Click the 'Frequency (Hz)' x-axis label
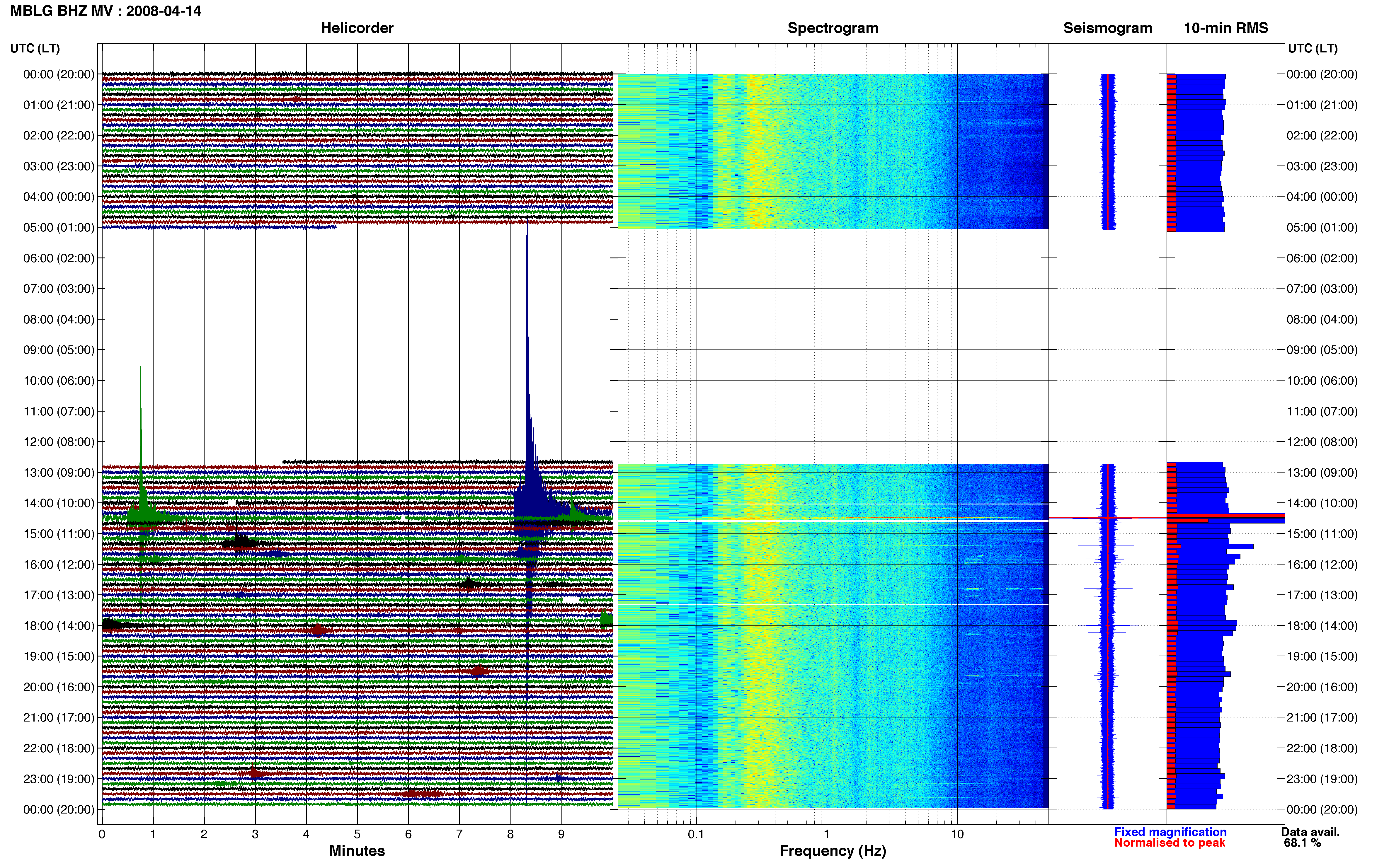 (x=833, y=851)
